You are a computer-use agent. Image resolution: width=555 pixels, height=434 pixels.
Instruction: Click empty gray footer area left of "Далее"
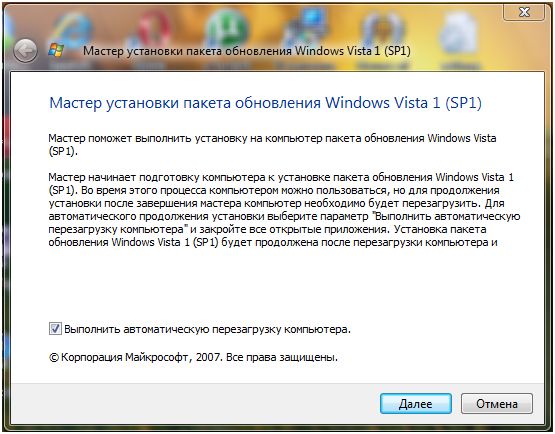[195, 404]
